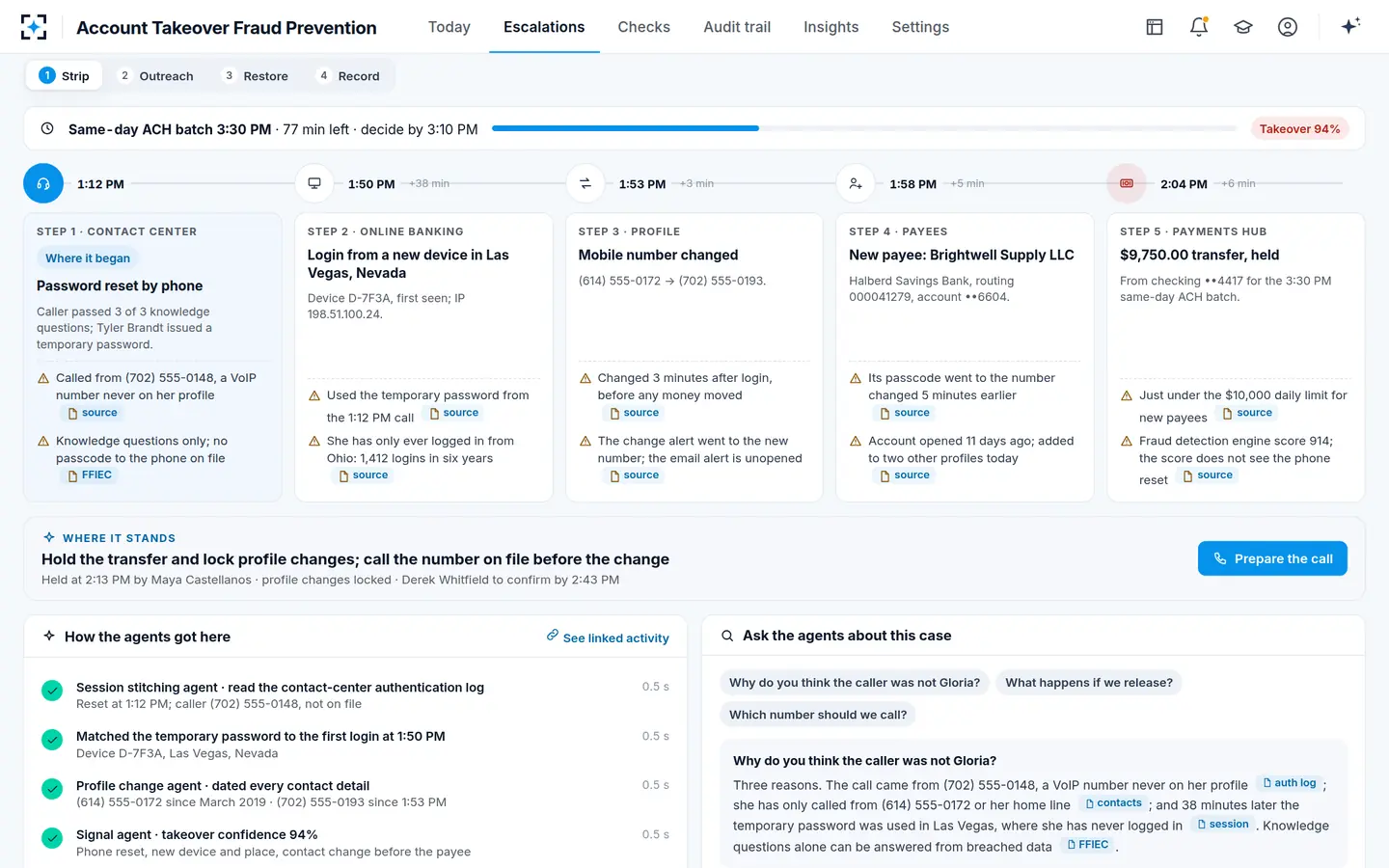The width and height of the screenshot is (1389, 868).
Task: Open the Settings tab
Action: (920, 27)
